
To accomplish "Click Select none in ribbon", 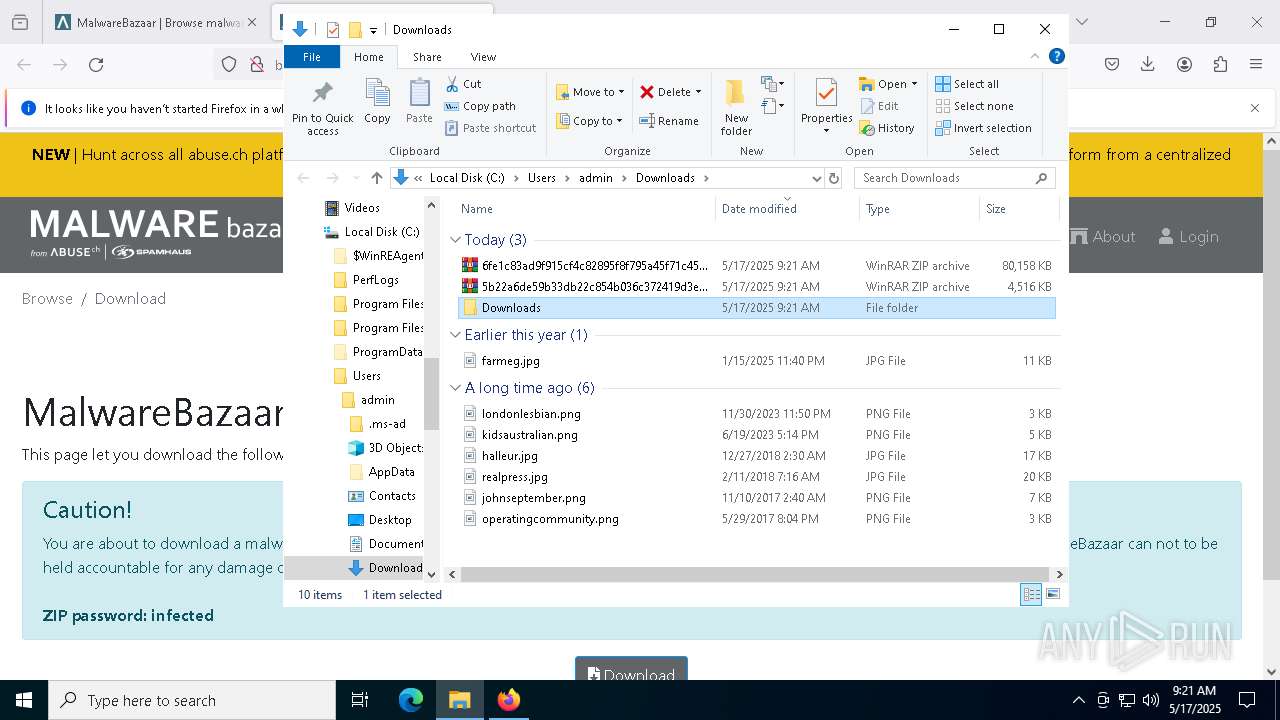I will click(974, 106).
